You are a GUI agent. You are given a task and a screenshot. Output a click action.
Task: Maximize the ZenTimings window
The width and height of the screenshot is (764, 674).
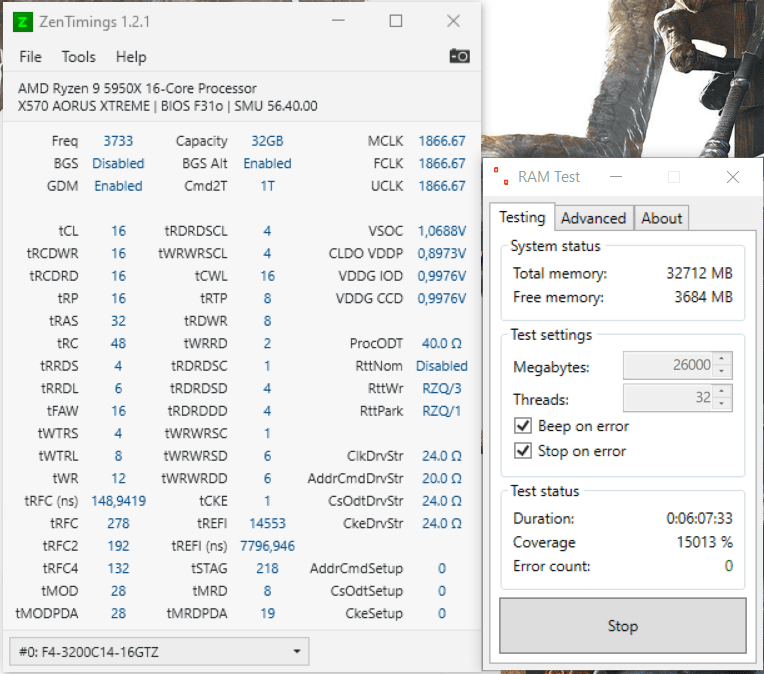click(x=396, y=21)
